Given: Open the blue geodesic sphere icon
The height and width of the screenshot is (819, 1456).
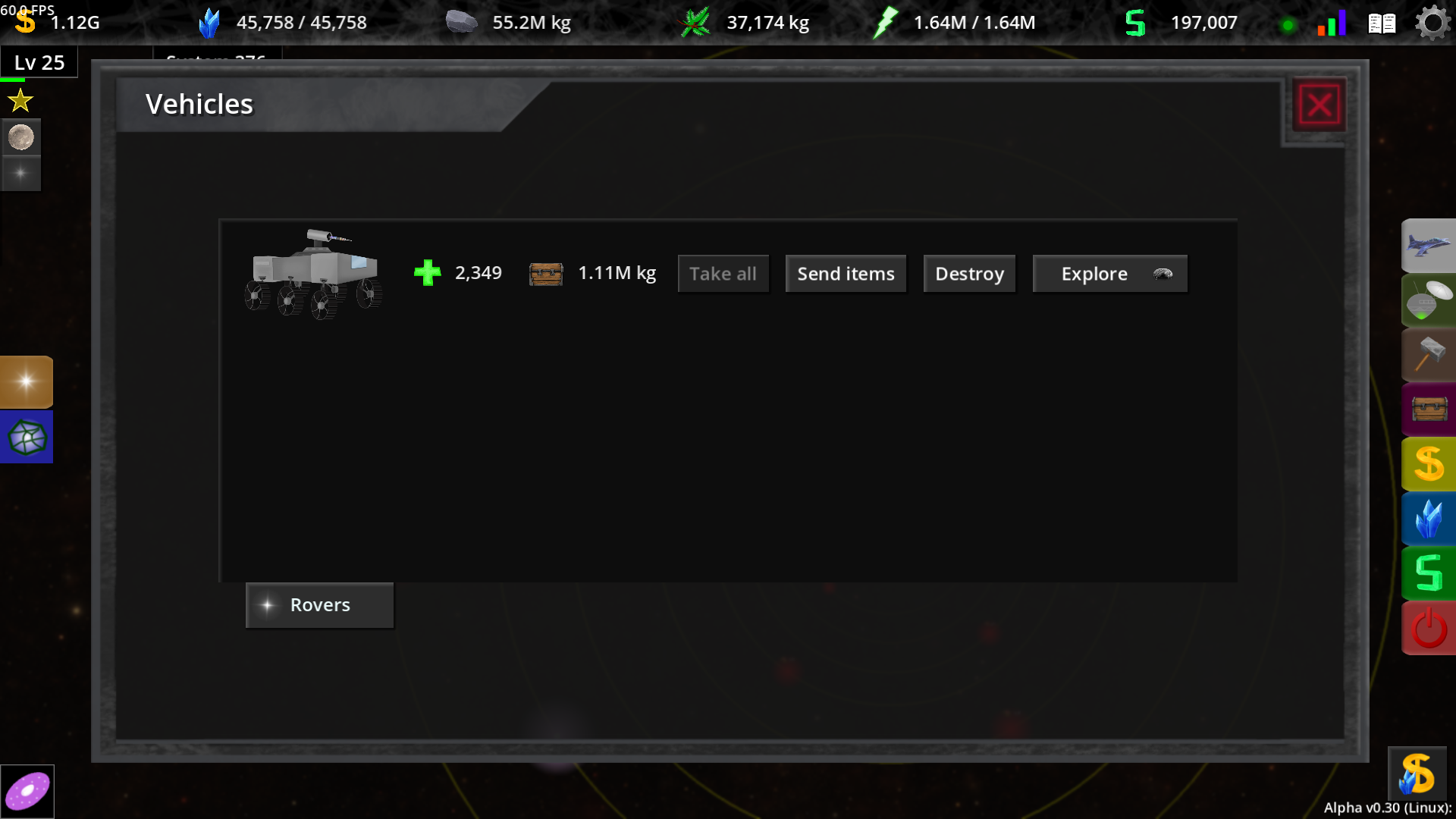Looking at the screenshot, I should (x=27, y=437).
